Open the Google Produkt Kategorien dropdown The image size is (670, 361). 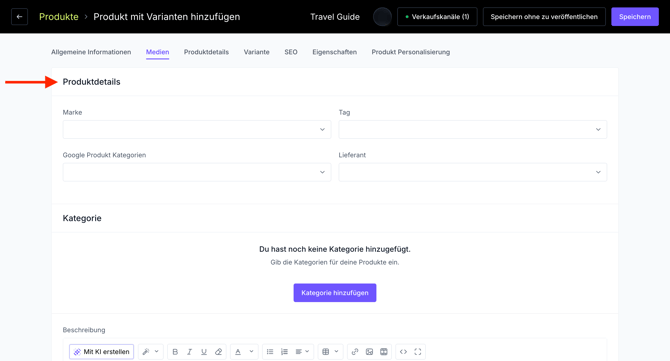point(197,172)
